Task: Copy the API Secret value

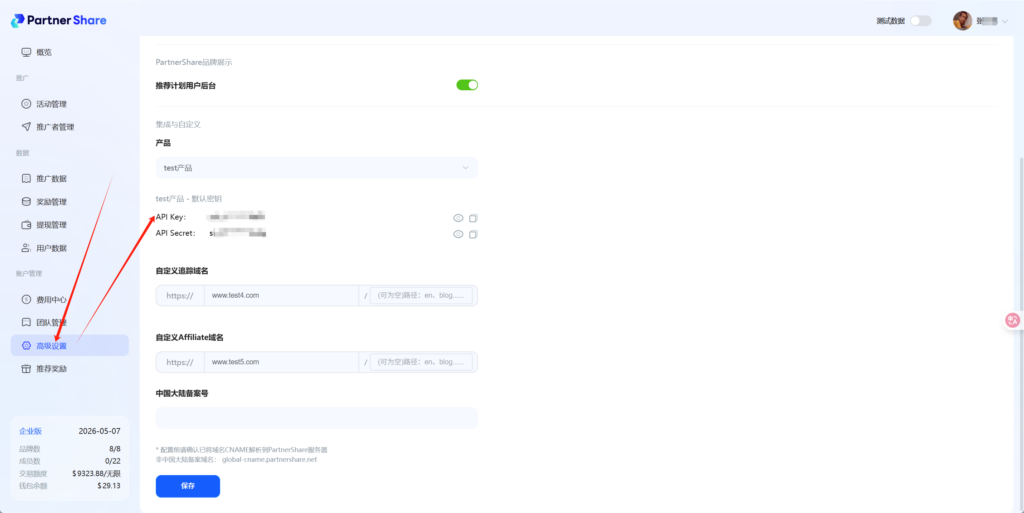Action: pyautogui.click(x=474, y=235)
